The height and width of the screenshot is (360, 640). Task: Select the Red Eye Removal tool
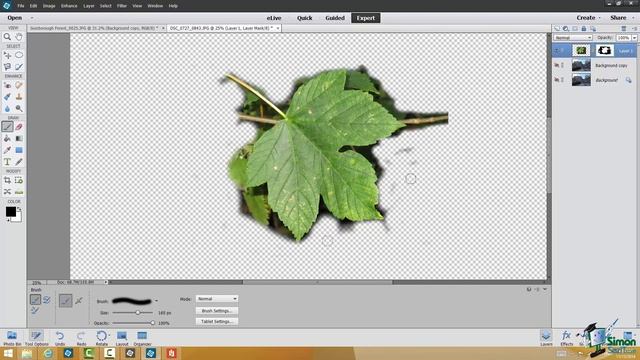click(7, 85)
